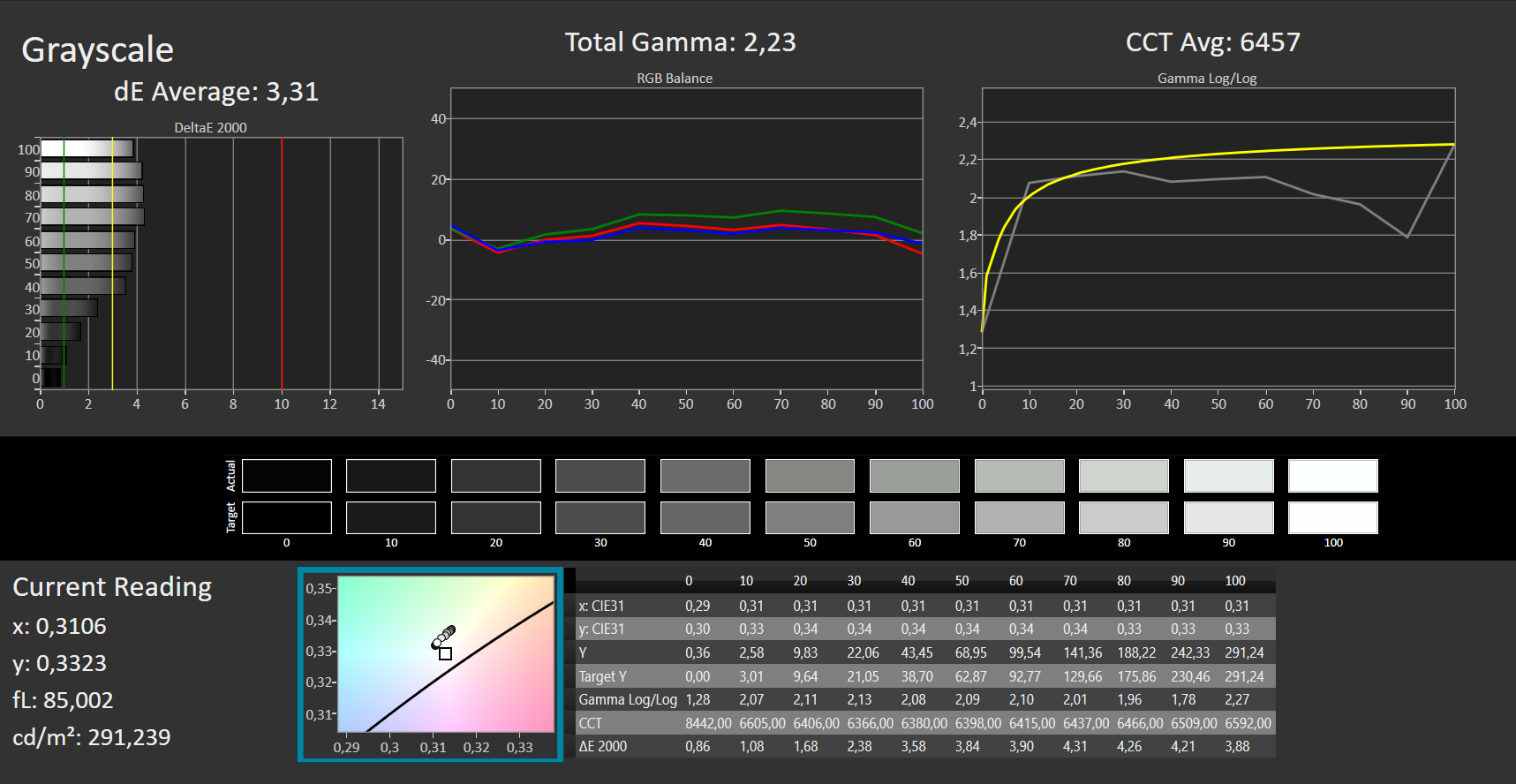Screen dimensions: 1516x784
Task: Pick the Target swatch for level 70
Action: [x=1019, y=517]
